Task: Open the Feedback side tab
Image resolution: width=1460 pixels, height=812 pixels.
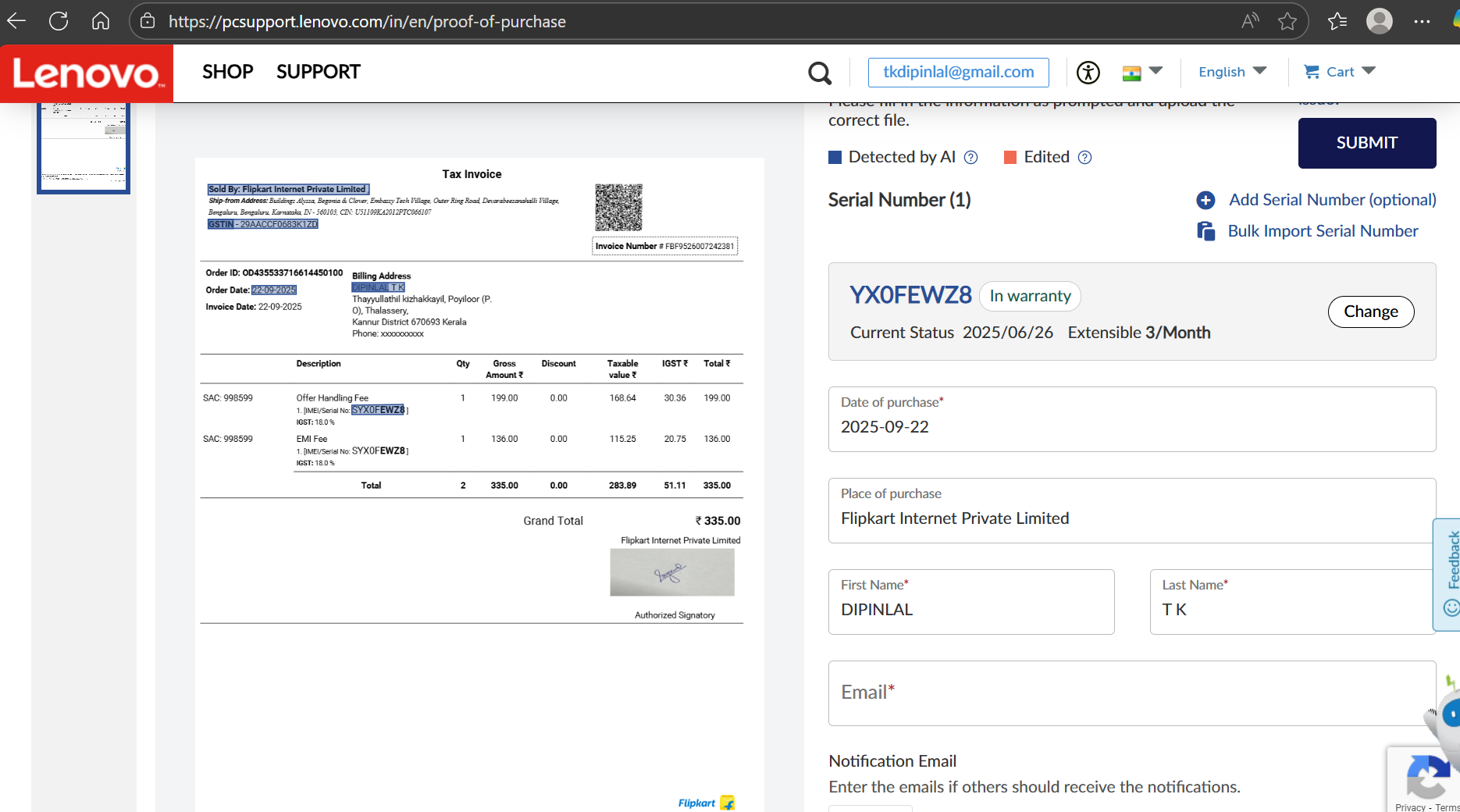Action: pos(1450,574)
